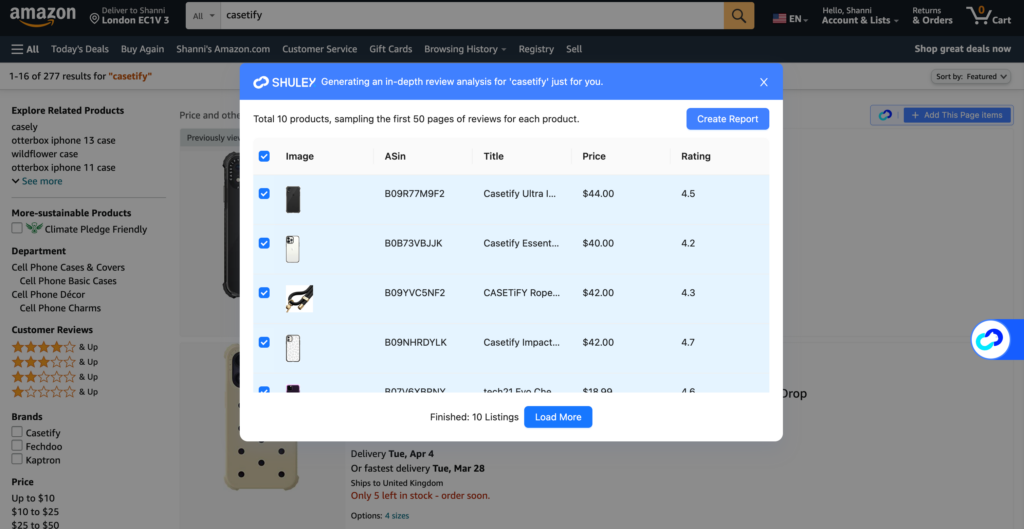The image size is (1024, 529).
Task: Filter by 4 stars & Up
Action: pos(55,347)
